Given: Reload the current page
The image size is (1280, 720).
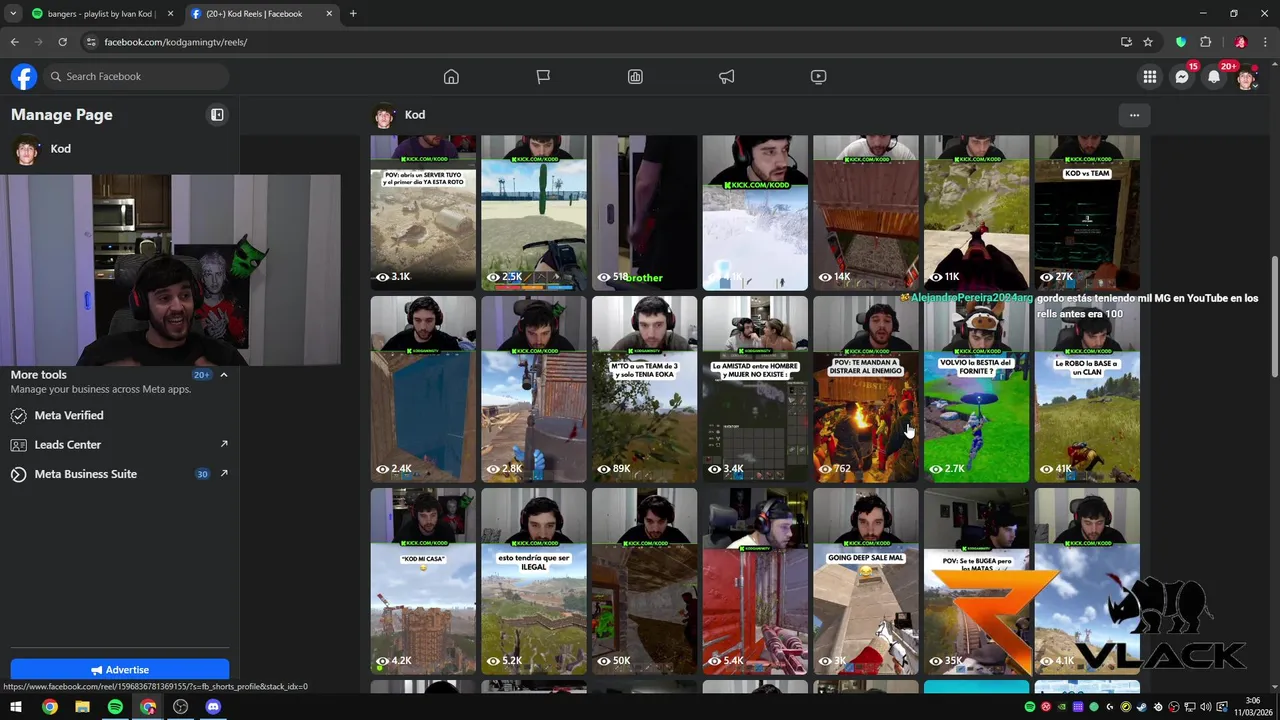Looking at the screenshot, I should click(x=62, y=42).
